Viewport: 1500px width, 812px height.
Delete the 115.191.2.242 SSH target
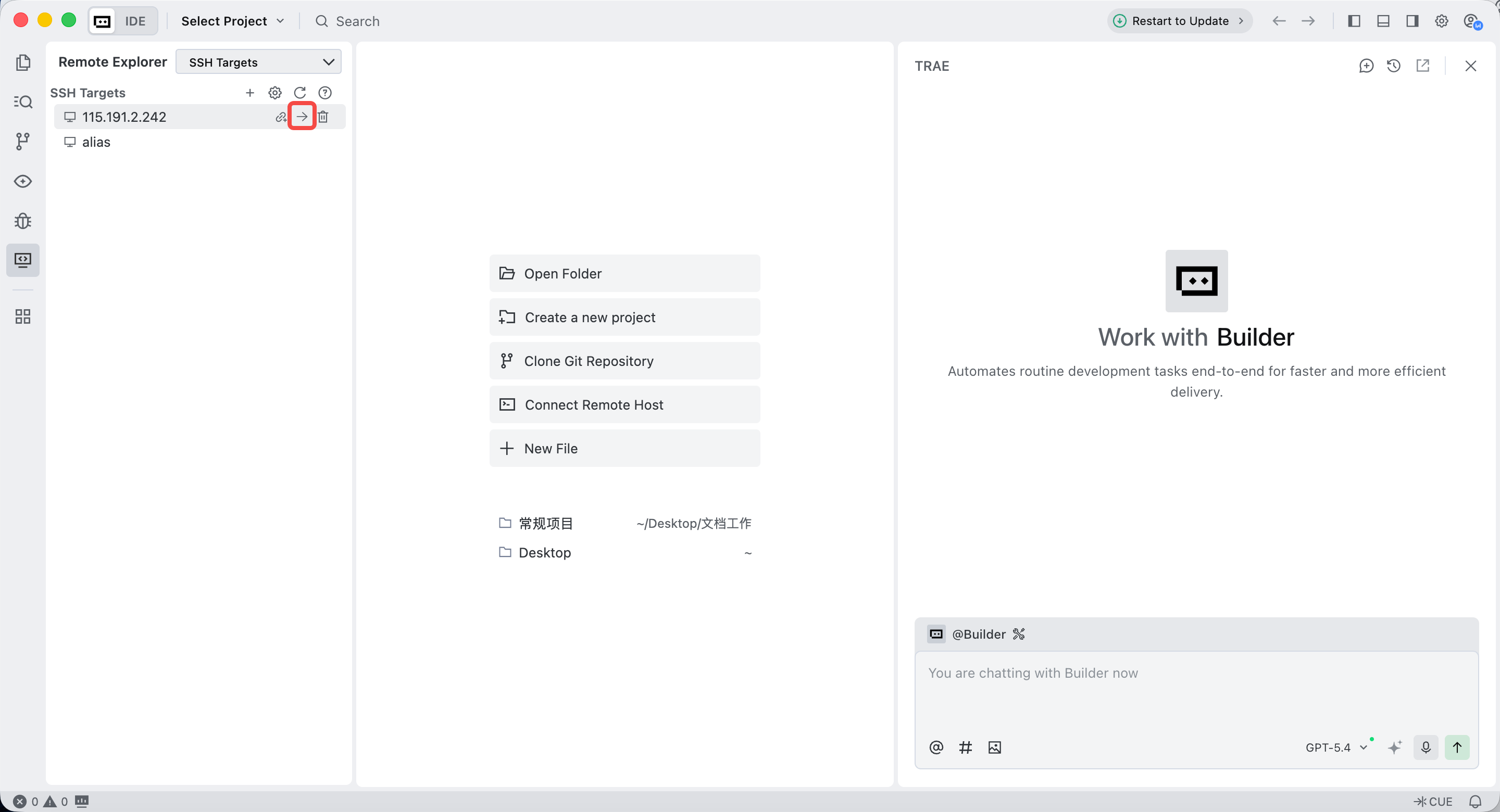[x=323, y=117]
